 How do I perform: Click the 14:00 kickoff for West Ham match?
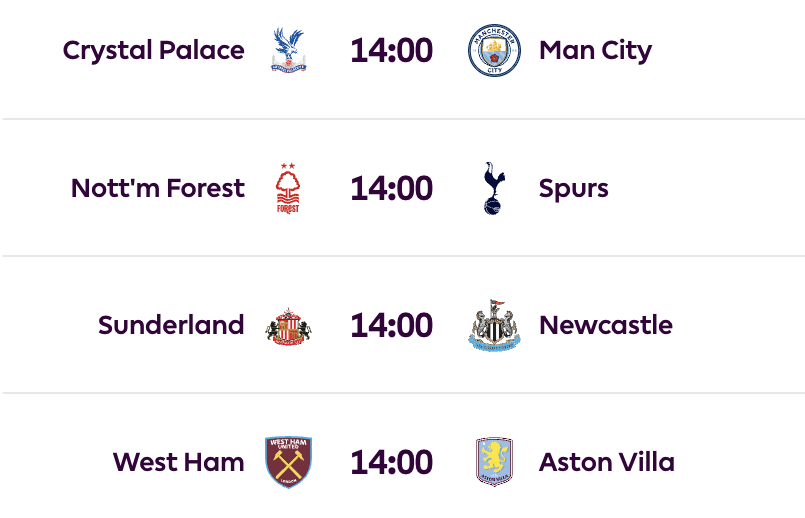pyautogui.click(x=391, y=462)
